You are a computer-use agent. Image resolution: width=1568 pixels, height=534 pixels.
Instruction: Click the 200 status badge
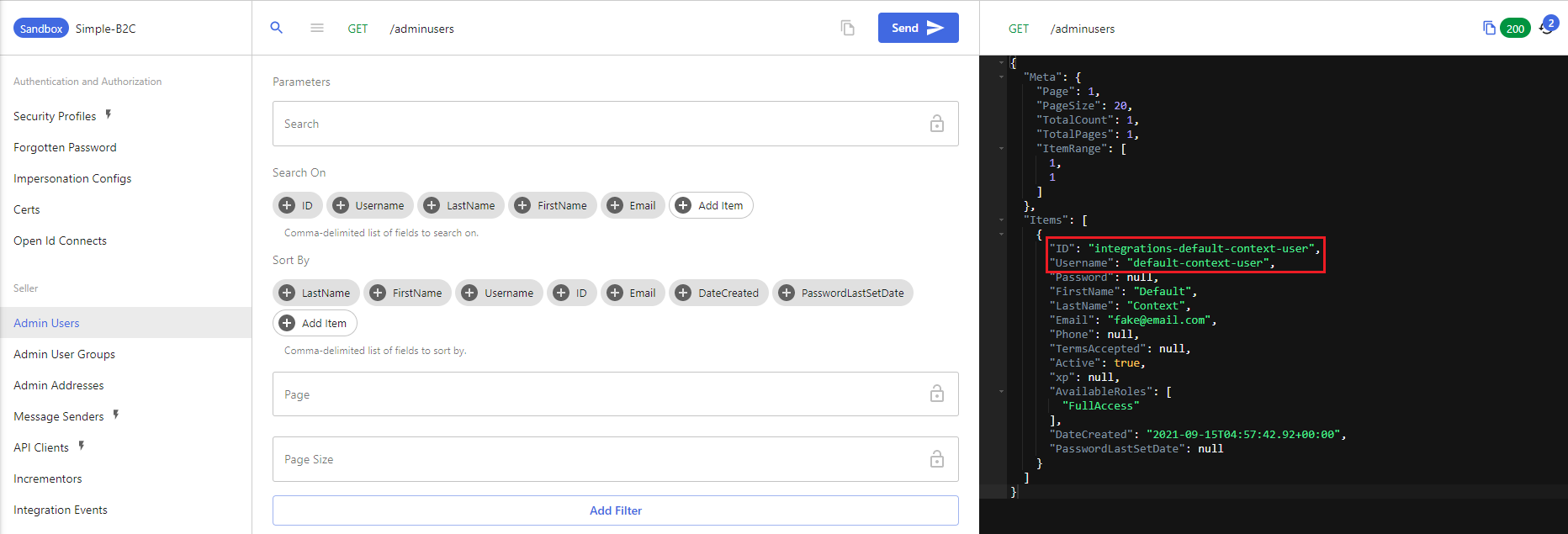pyautogui.click(x=1515, y=29)
